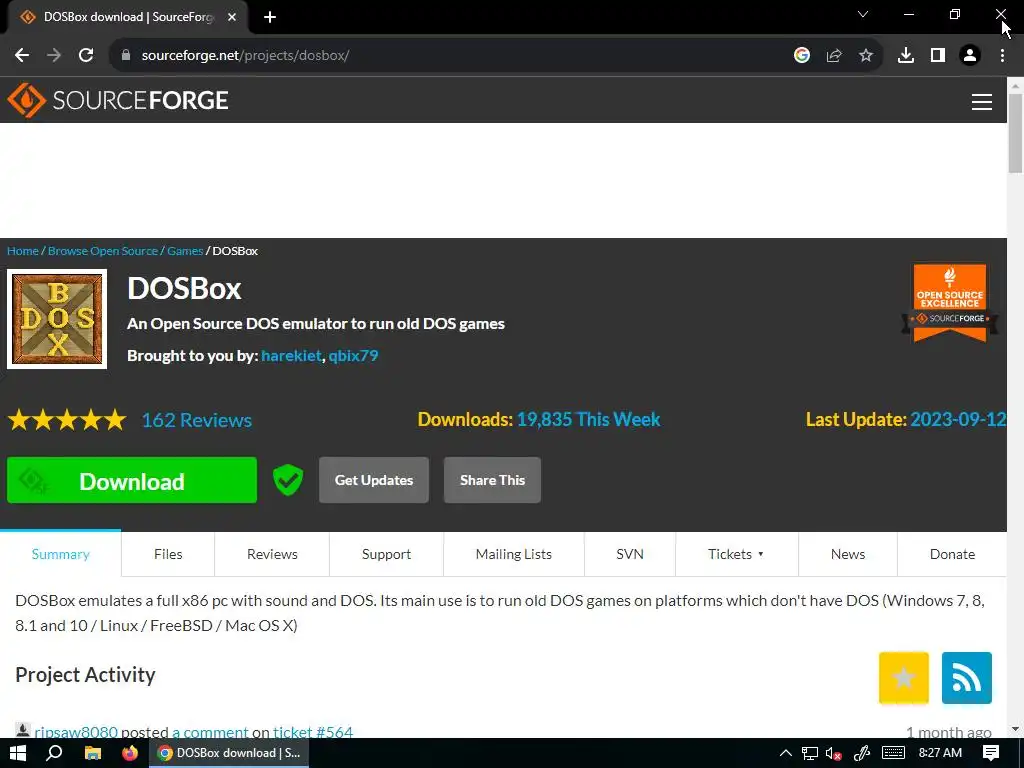The image size is (1024, 768).
Task: Open a new browser tab
Action: point(270,17)
